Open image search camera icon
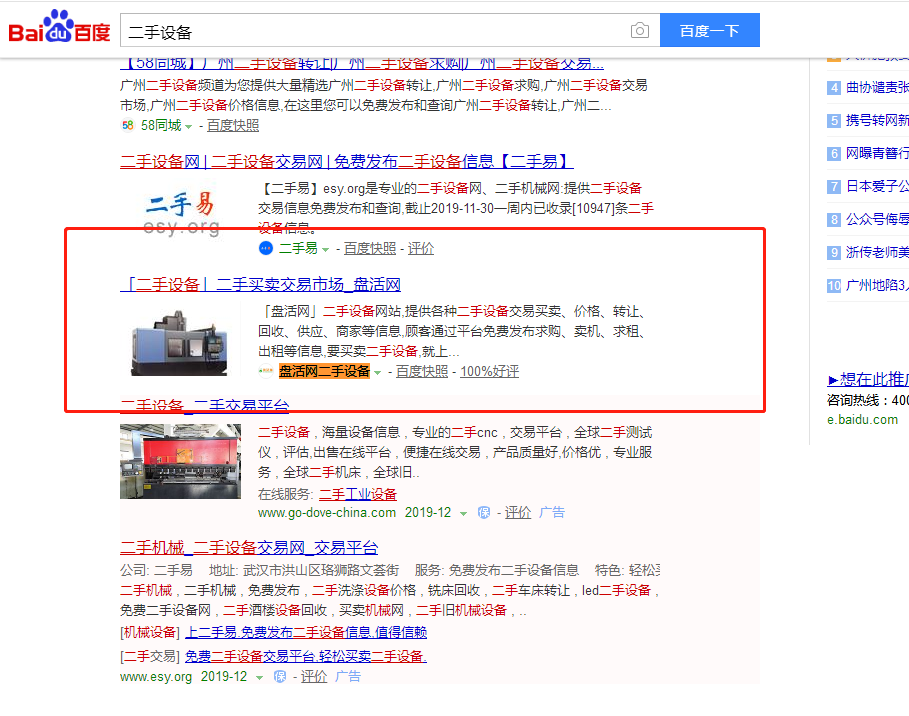909x716 pixels. (639, 30)
